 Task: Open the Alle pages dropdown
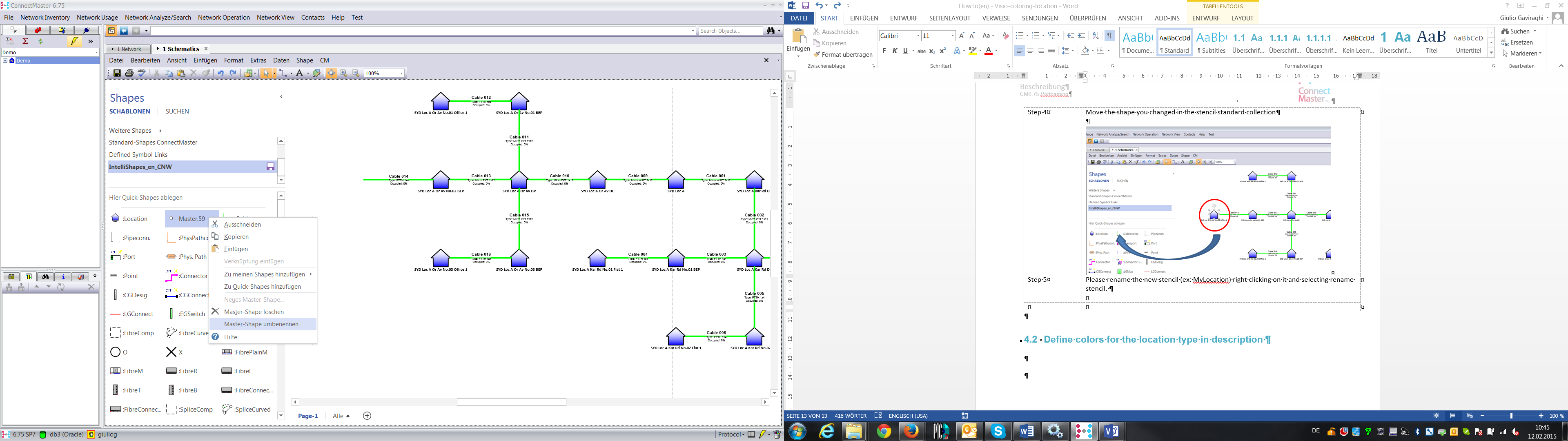pyautogui.click(x=341, y=416)
